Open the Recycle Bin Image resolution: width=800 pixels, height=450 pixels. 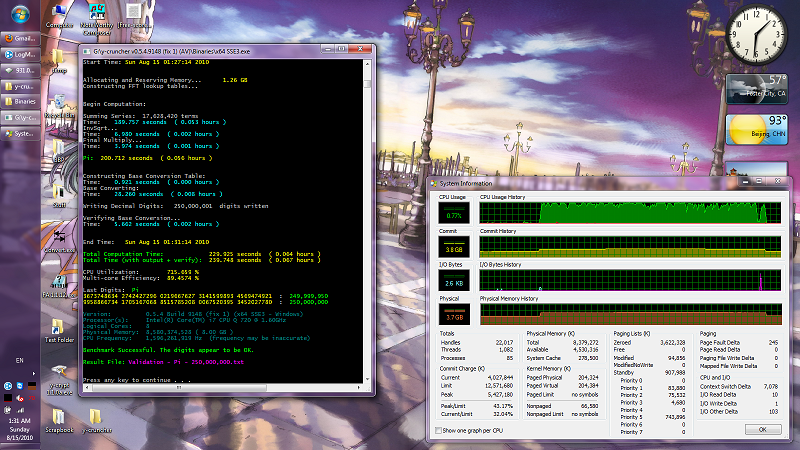click(x=59, y=101)
